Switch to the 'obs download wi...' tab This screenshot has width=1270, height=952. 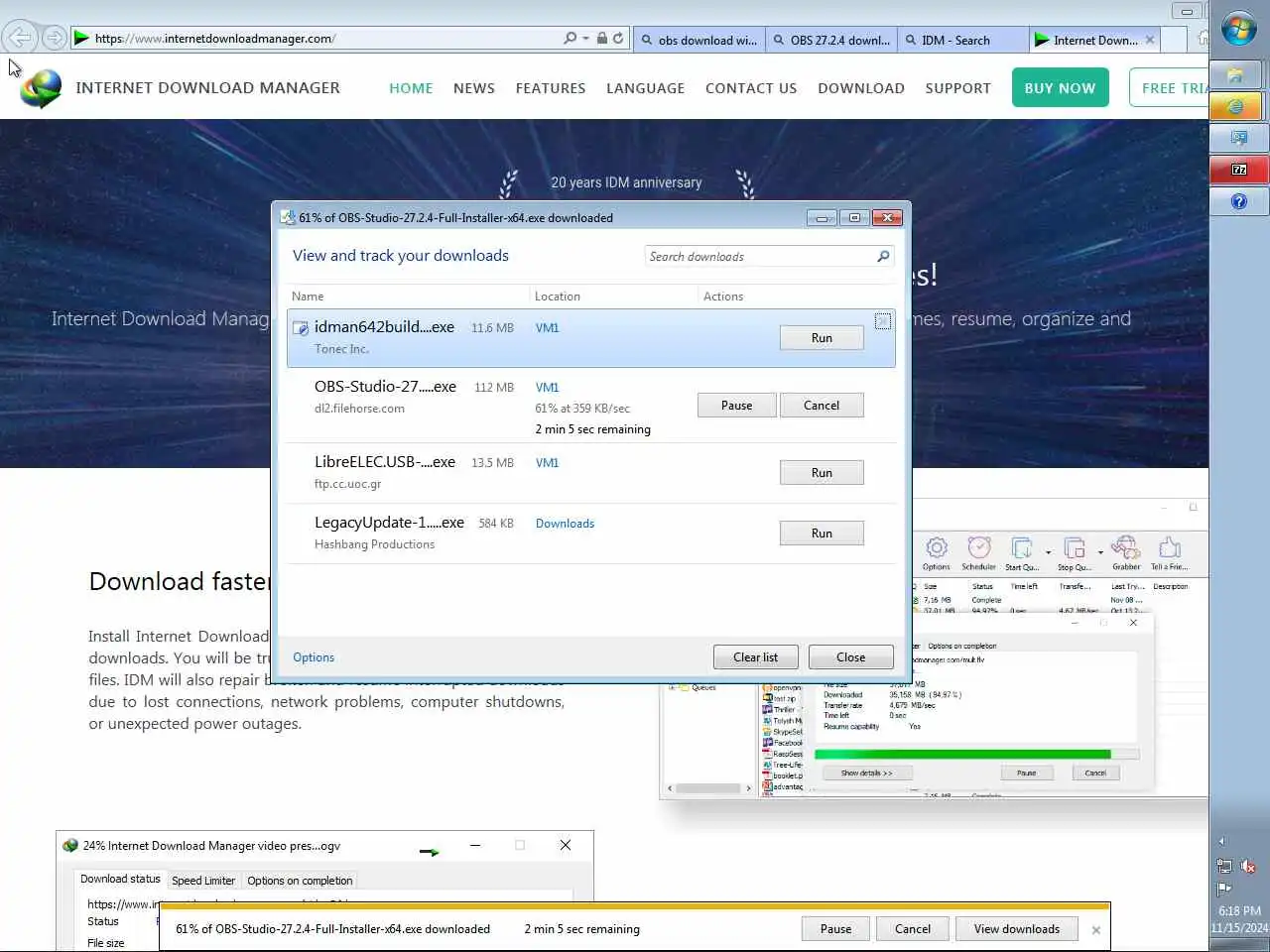[x=699, y=40]
